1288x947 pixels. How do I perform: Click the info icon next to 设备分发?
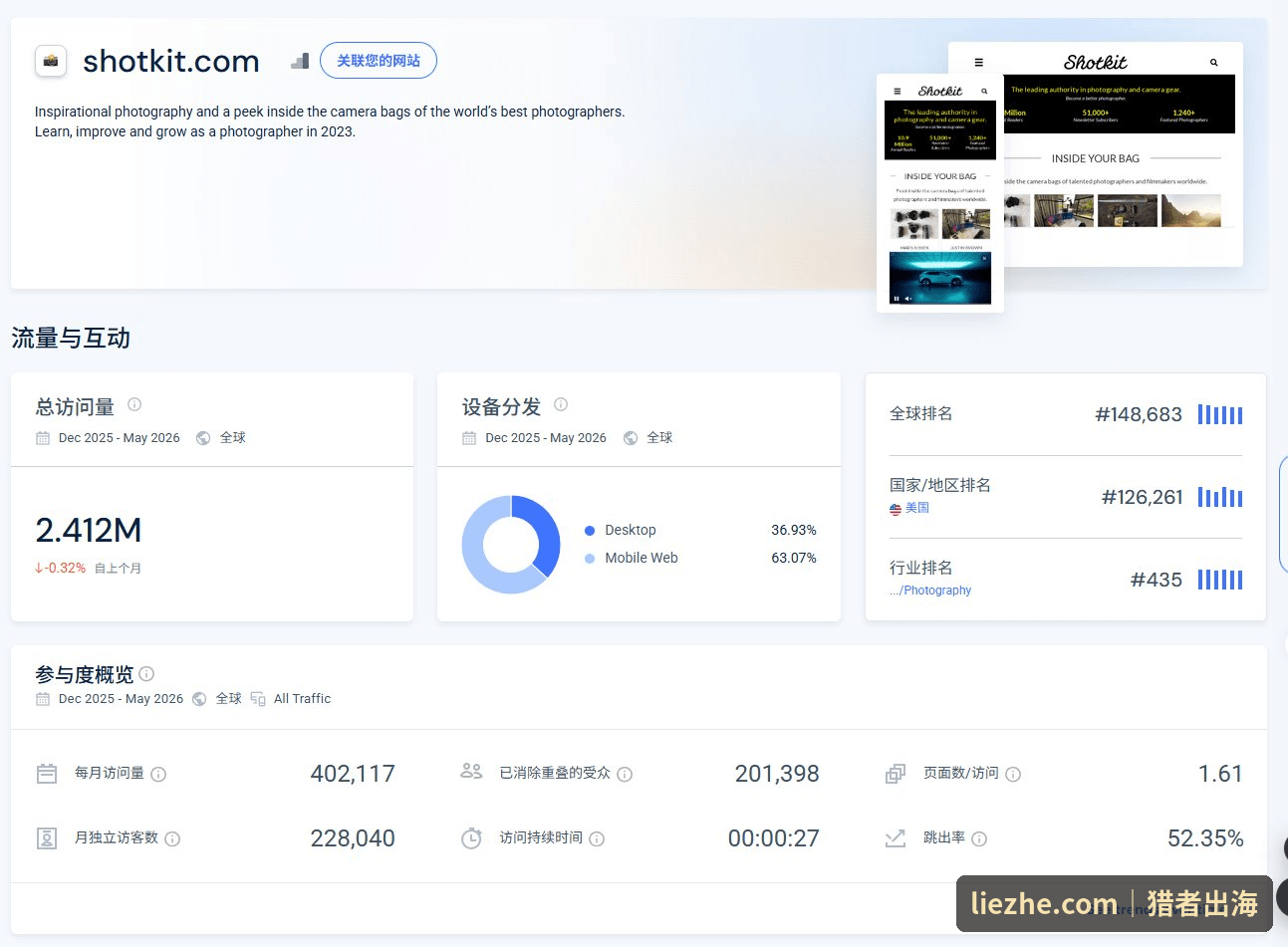561,404
